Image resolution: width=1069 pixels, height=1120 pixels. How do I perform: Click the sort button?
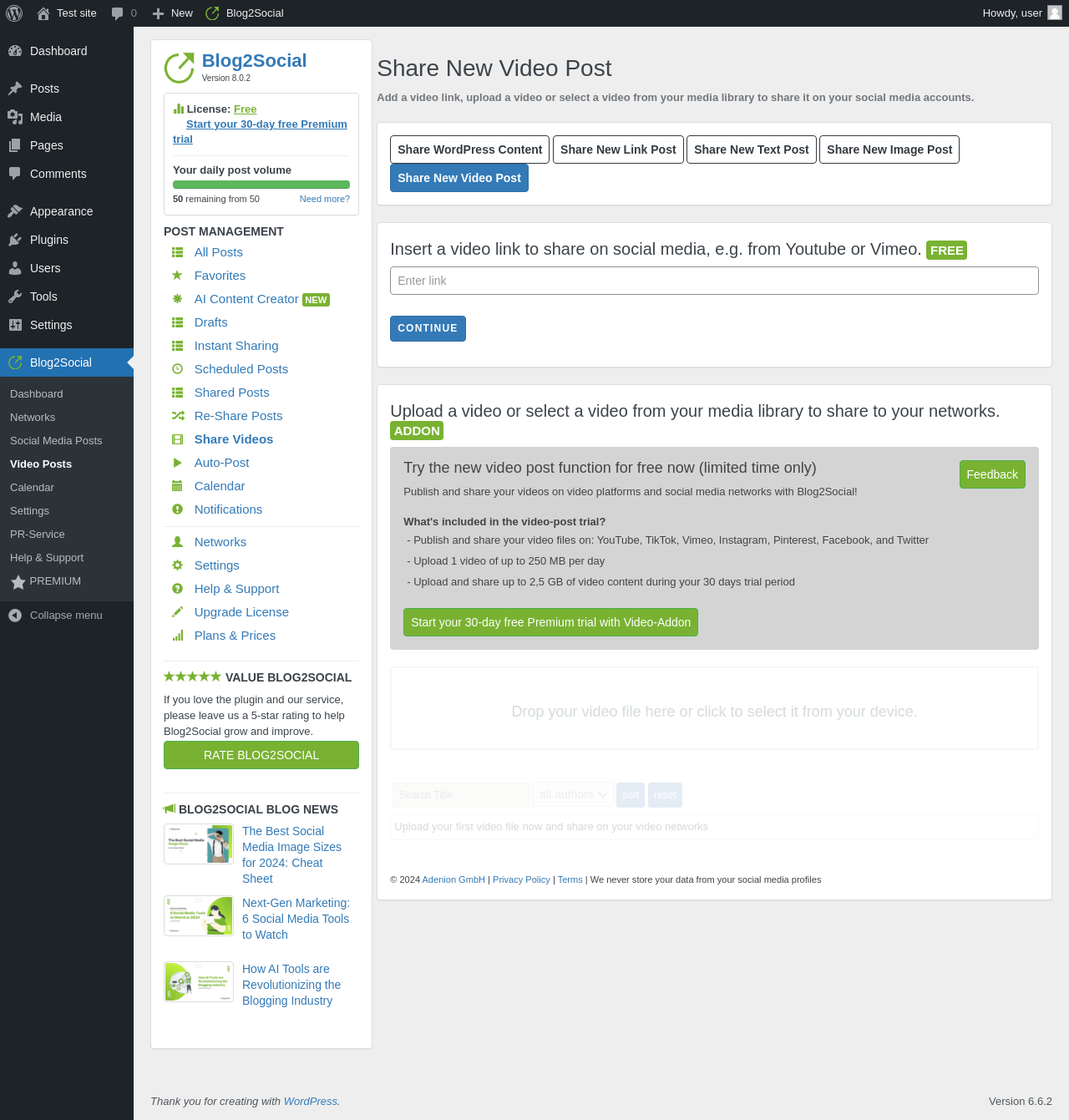pyautogui.click(x=631, y=795)
